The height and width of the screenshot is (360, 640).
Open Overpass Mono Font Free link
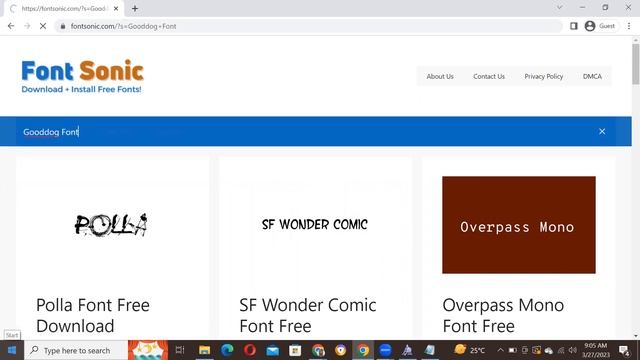(x=503, y=316)
